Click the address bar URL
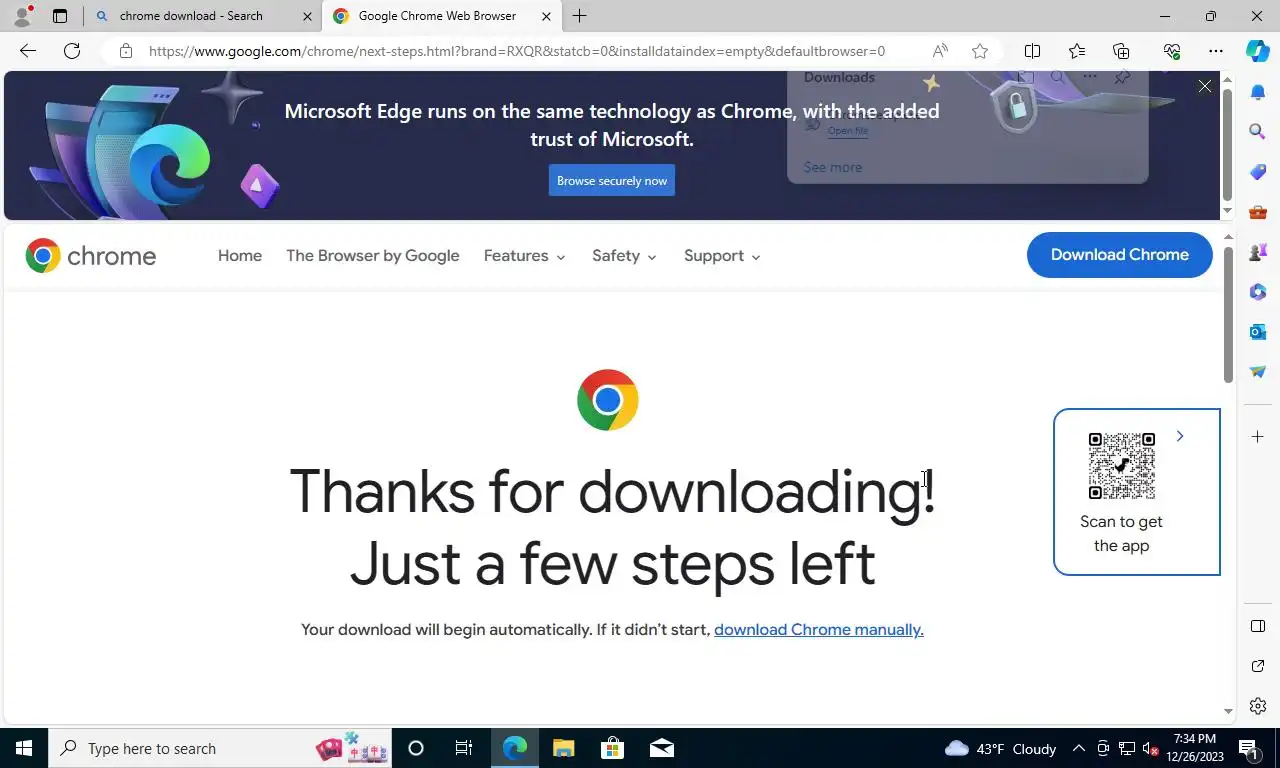Screen dimensions: 1280x768 (x=517, y=51)
